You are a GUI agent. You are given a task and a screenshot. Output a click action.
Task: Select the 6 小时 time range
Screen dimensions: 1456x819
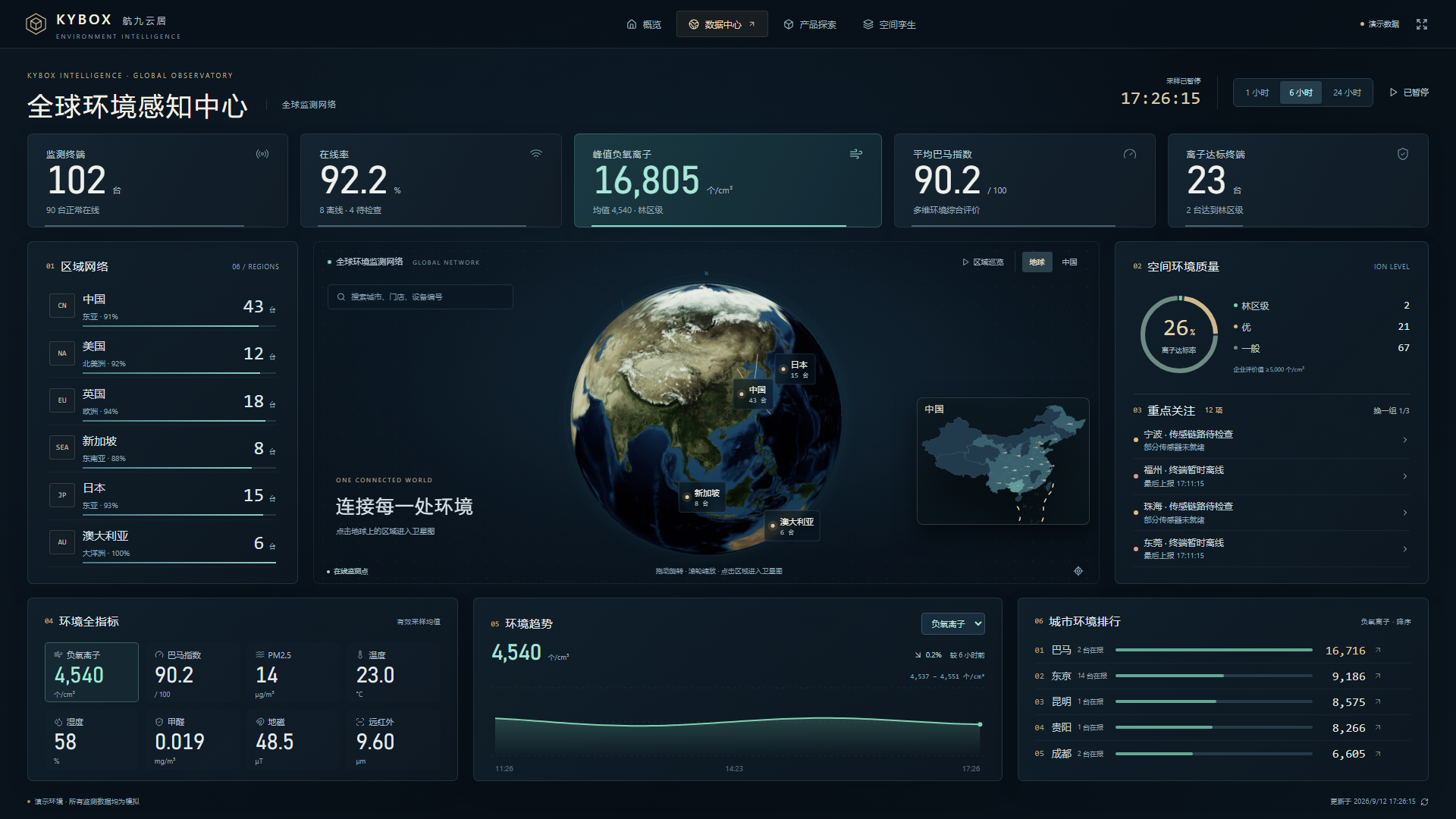point(1301,93)
